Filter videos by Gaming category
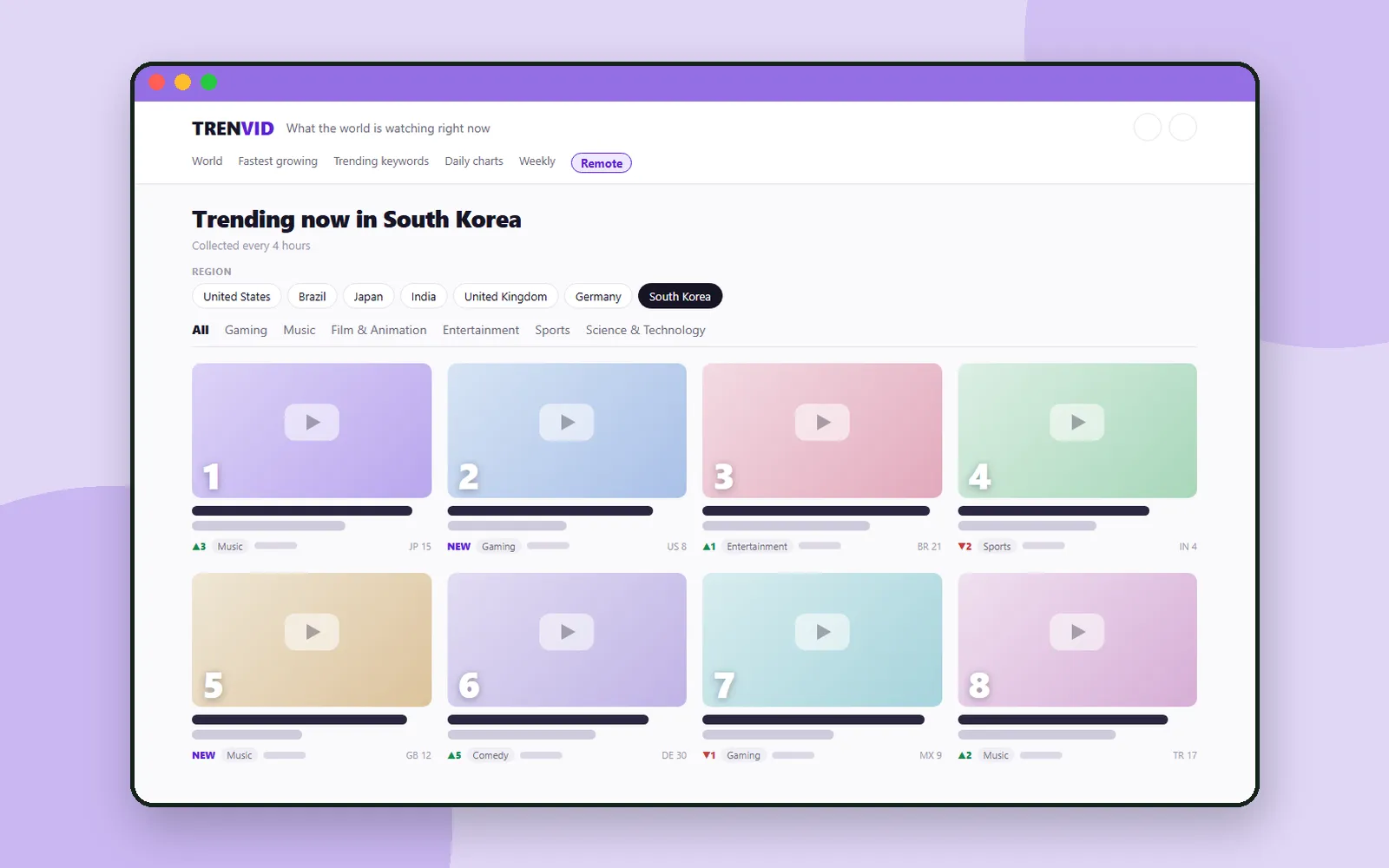This screenshot has width=1389, height=868. [x=246, y=330]
